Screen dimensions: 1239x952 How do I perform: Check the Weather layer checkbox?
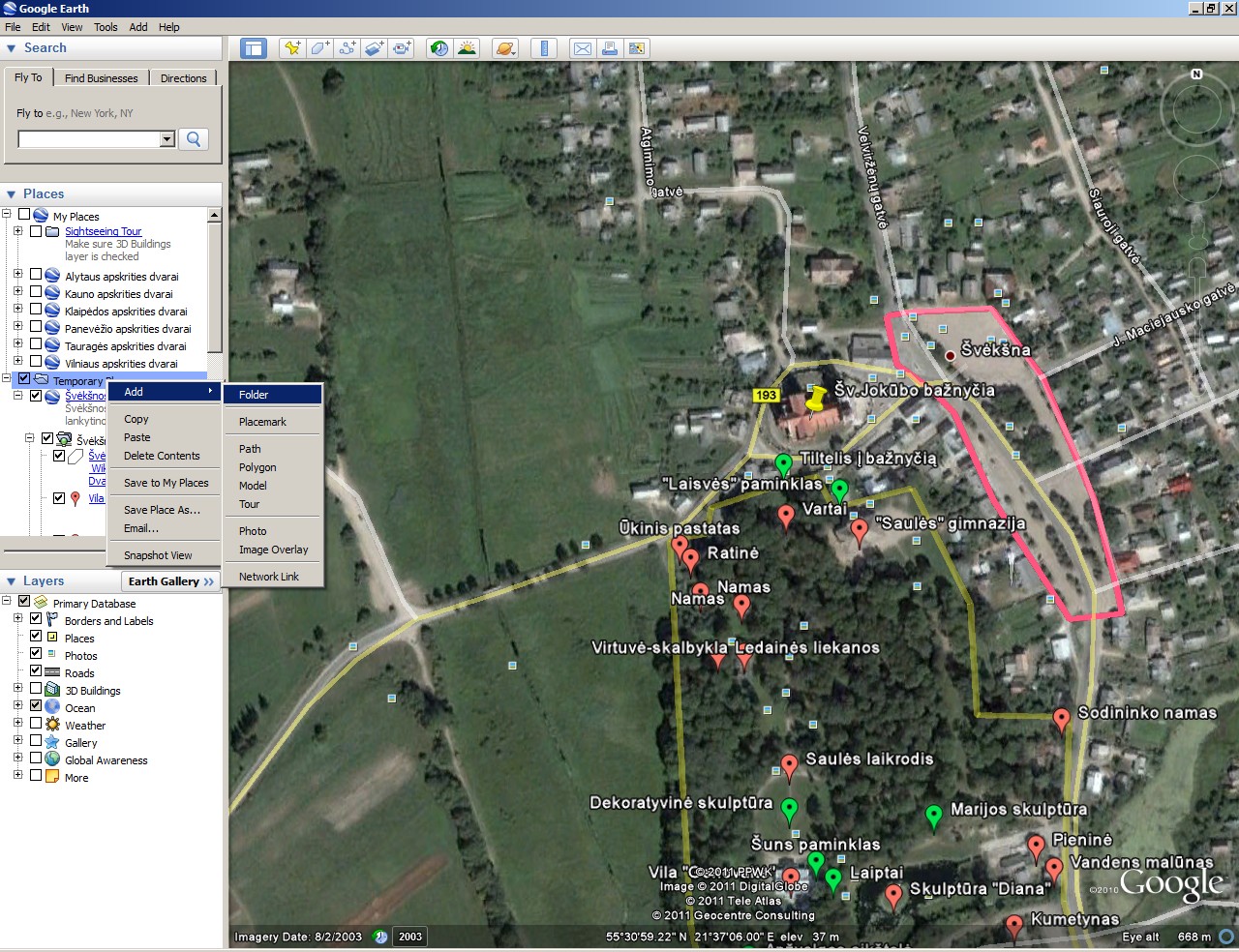pyautogui.click(x=36, y=724)
